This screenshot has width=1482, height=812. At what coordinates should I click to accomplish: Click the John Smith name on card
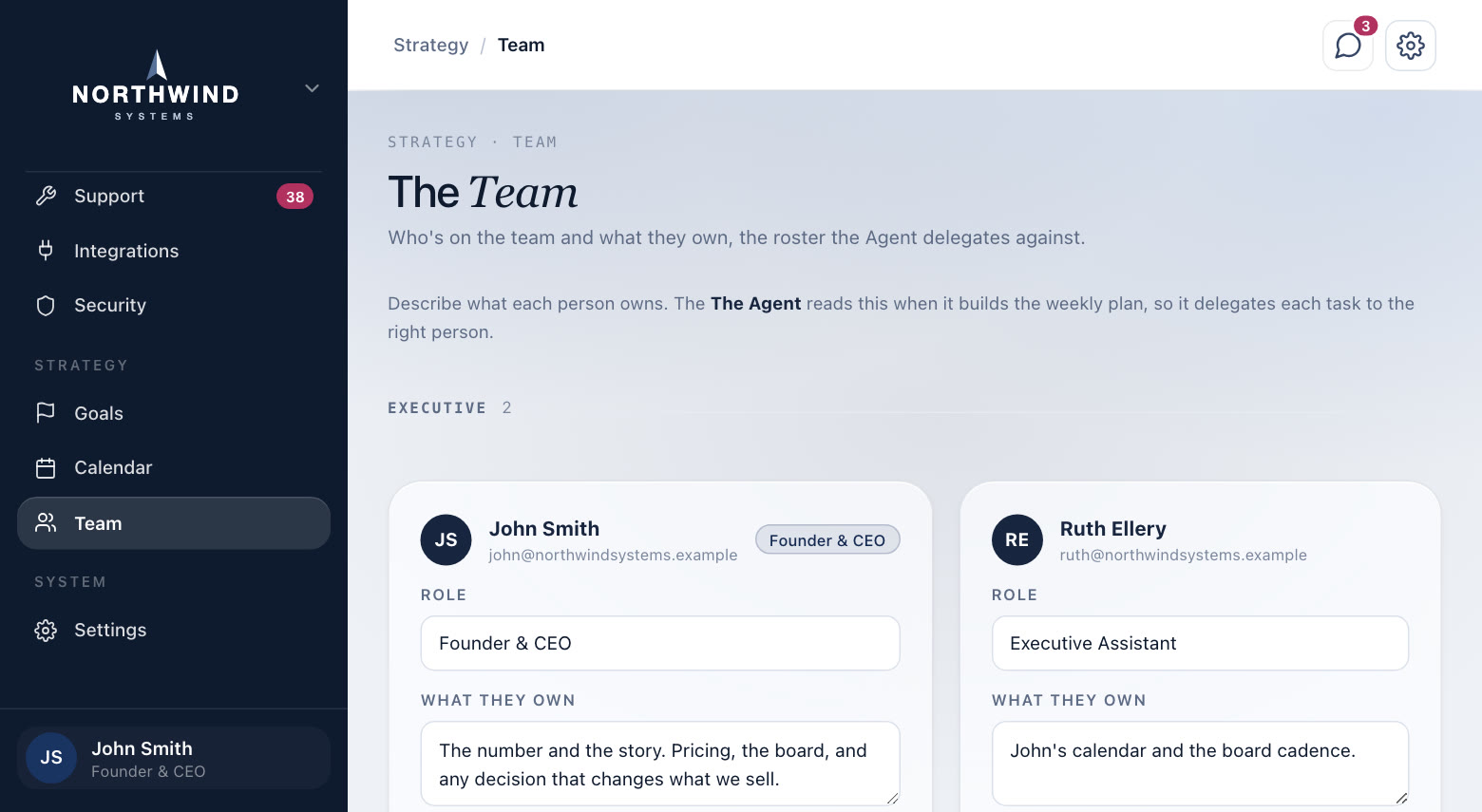coord(544,528)
